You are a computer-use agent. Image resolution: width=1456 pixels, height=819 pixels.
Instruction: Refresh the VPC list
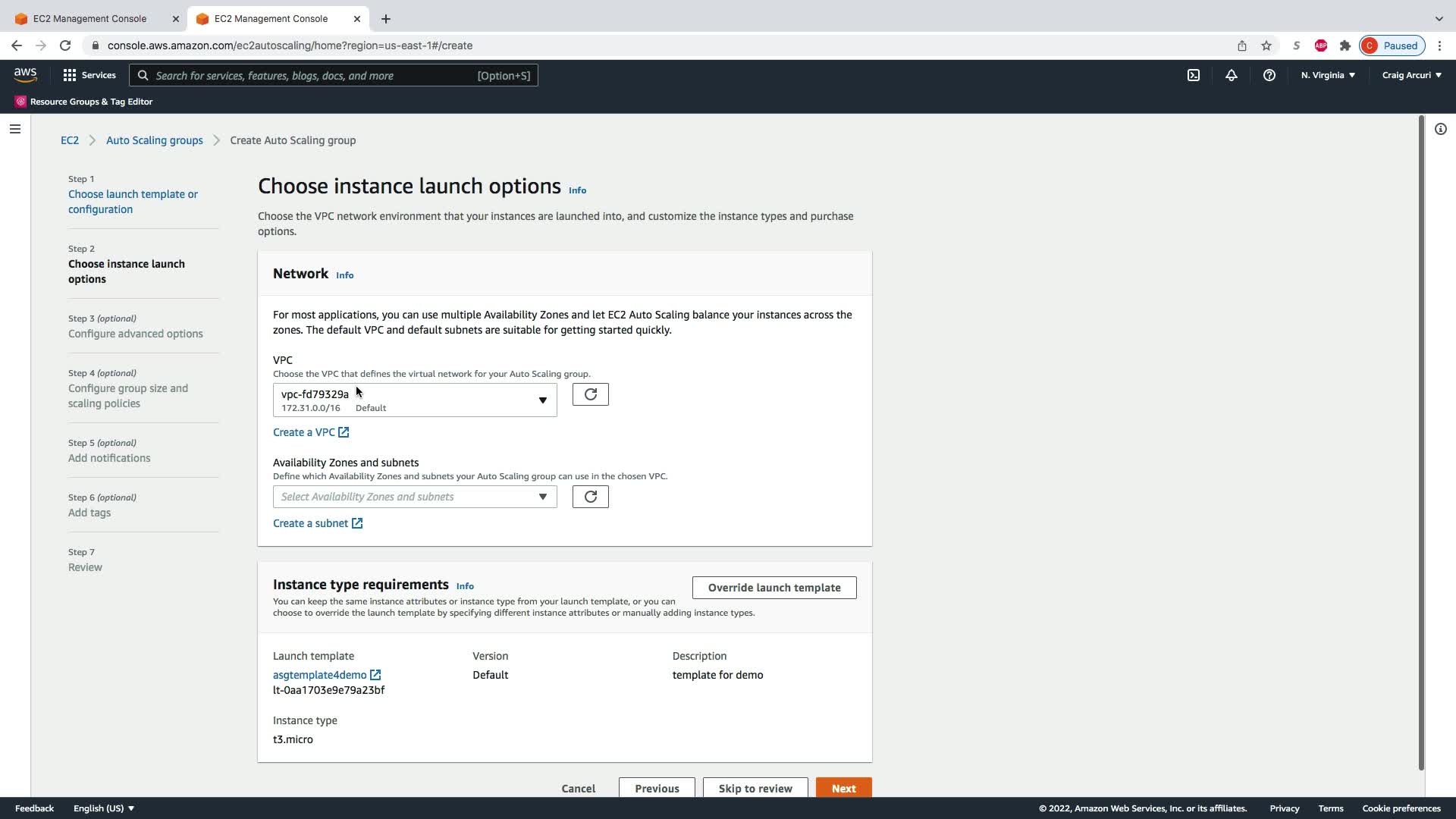pos(590,394)
